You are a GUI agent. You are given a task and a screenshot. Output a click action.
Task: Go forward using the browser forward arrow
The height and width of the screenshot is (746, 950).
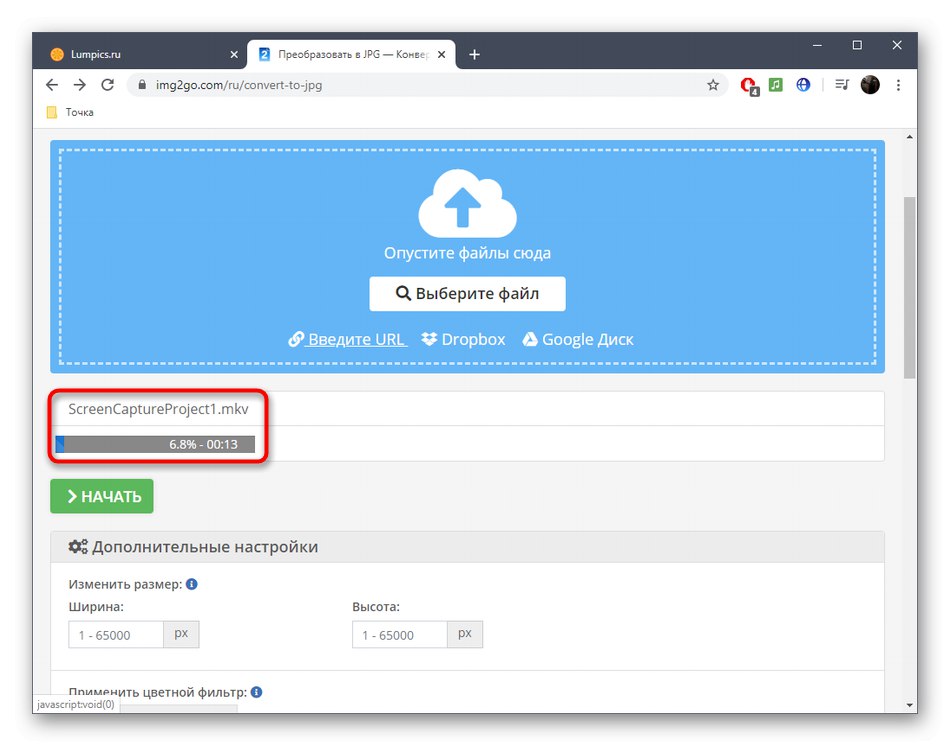[80, 85]
